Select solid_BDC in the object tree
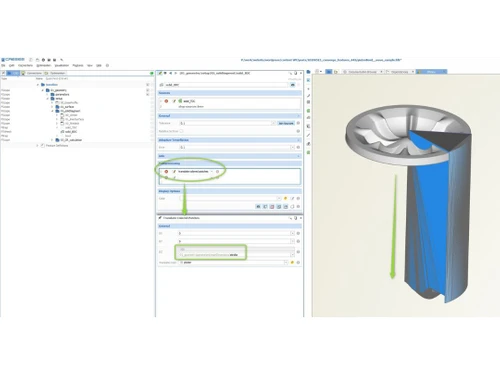 pyautogui.click(x=70, y=132)
